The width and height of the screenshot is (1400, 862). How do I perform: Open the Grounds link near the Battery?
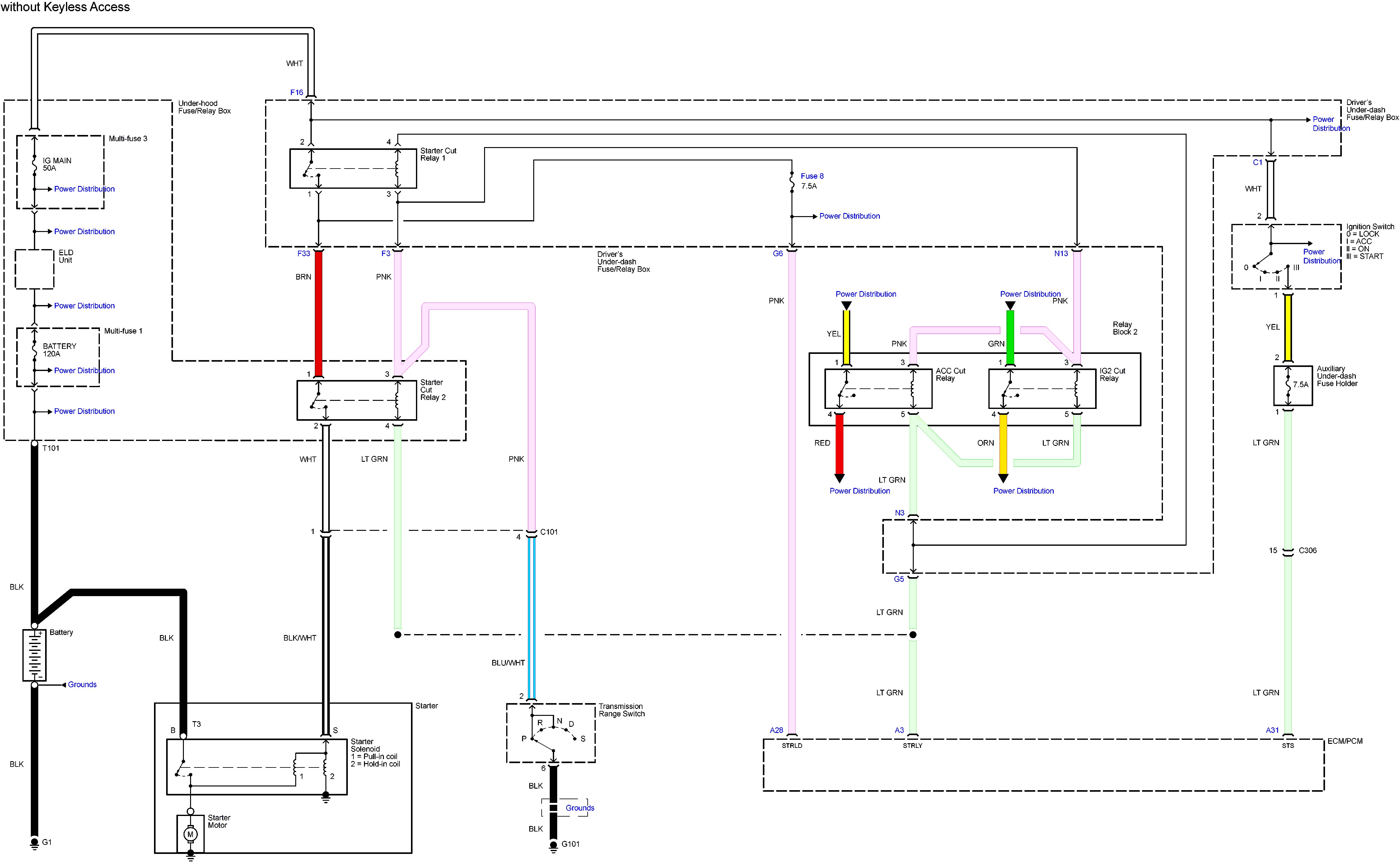(x=82, y=685)
